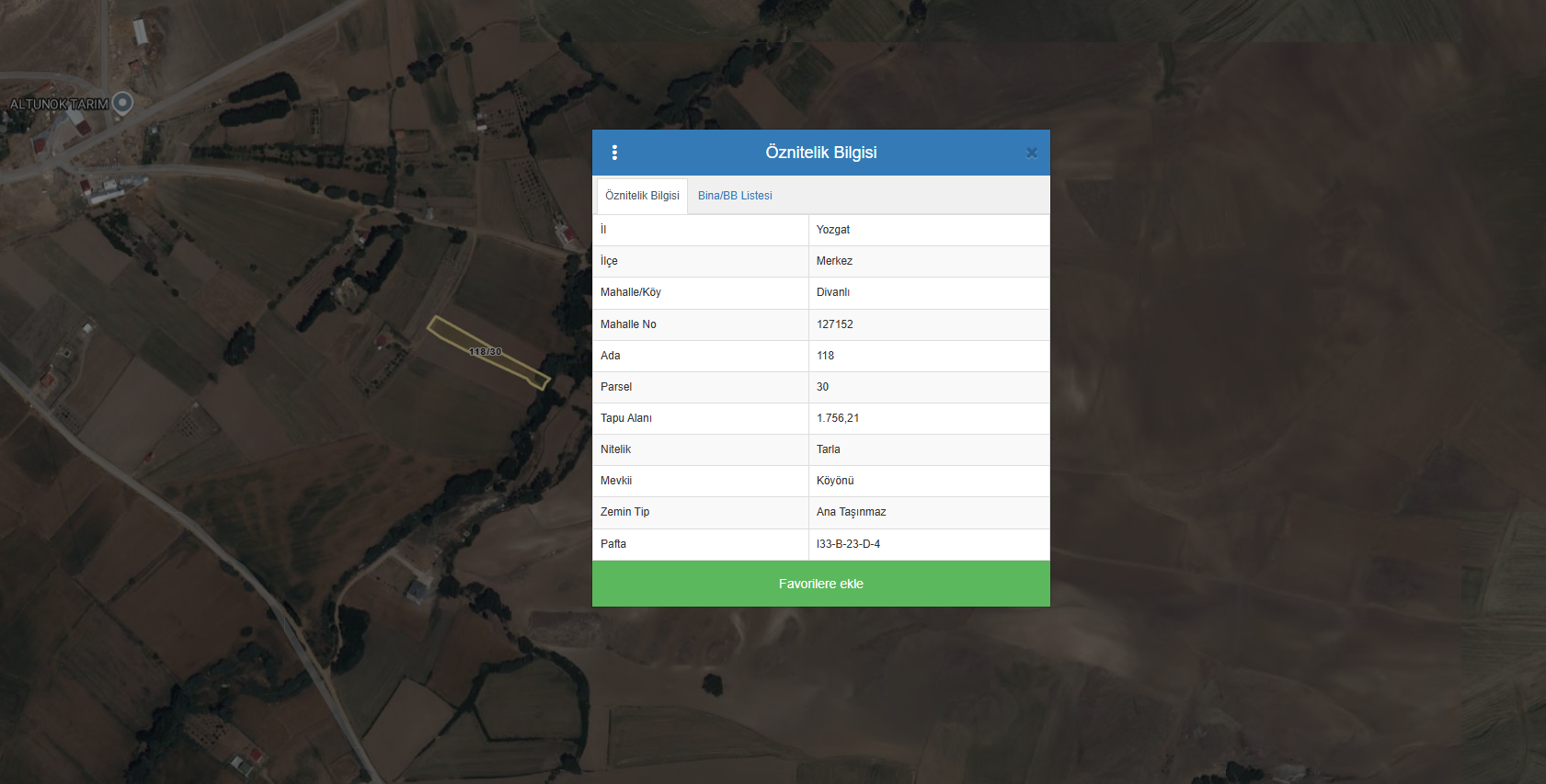Select the Yozgat province value cell
The height and width of the screenshot is (784, 1546).
click(833, 230)
